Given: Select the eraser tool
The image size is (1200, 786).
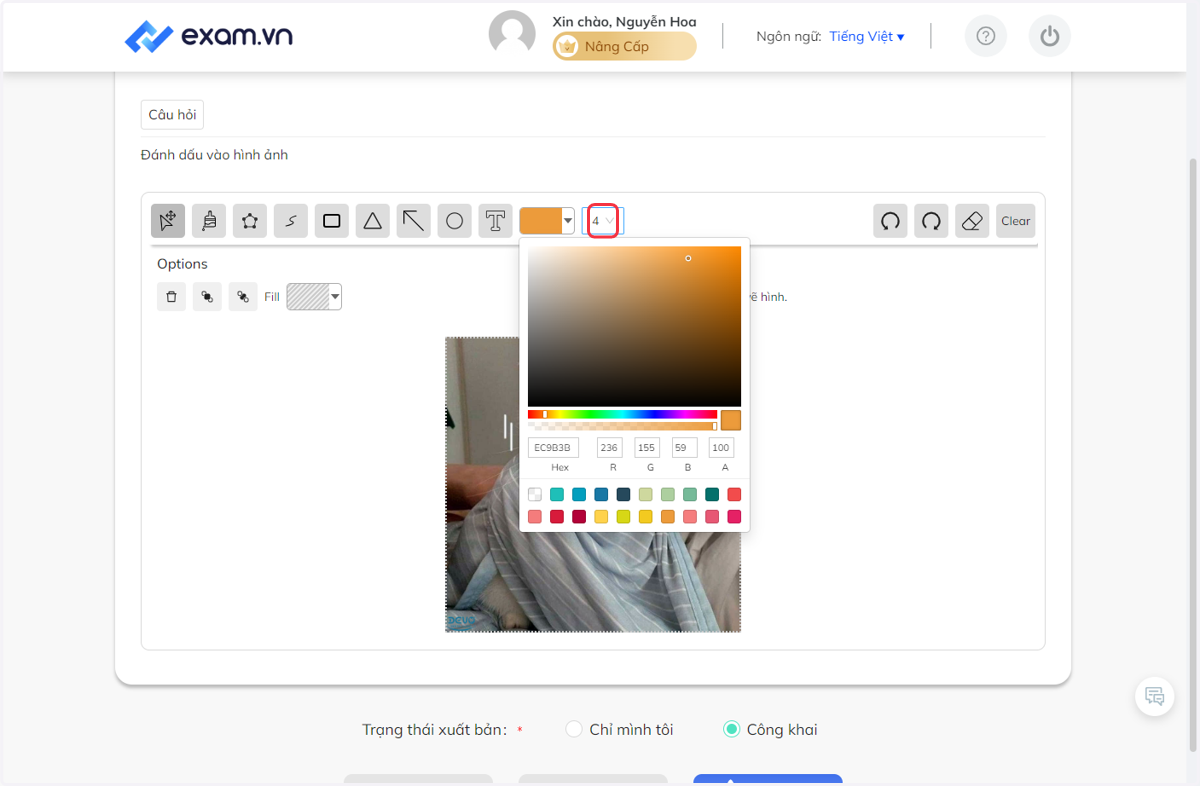Looking at the screenshot, I should point(972,221).
